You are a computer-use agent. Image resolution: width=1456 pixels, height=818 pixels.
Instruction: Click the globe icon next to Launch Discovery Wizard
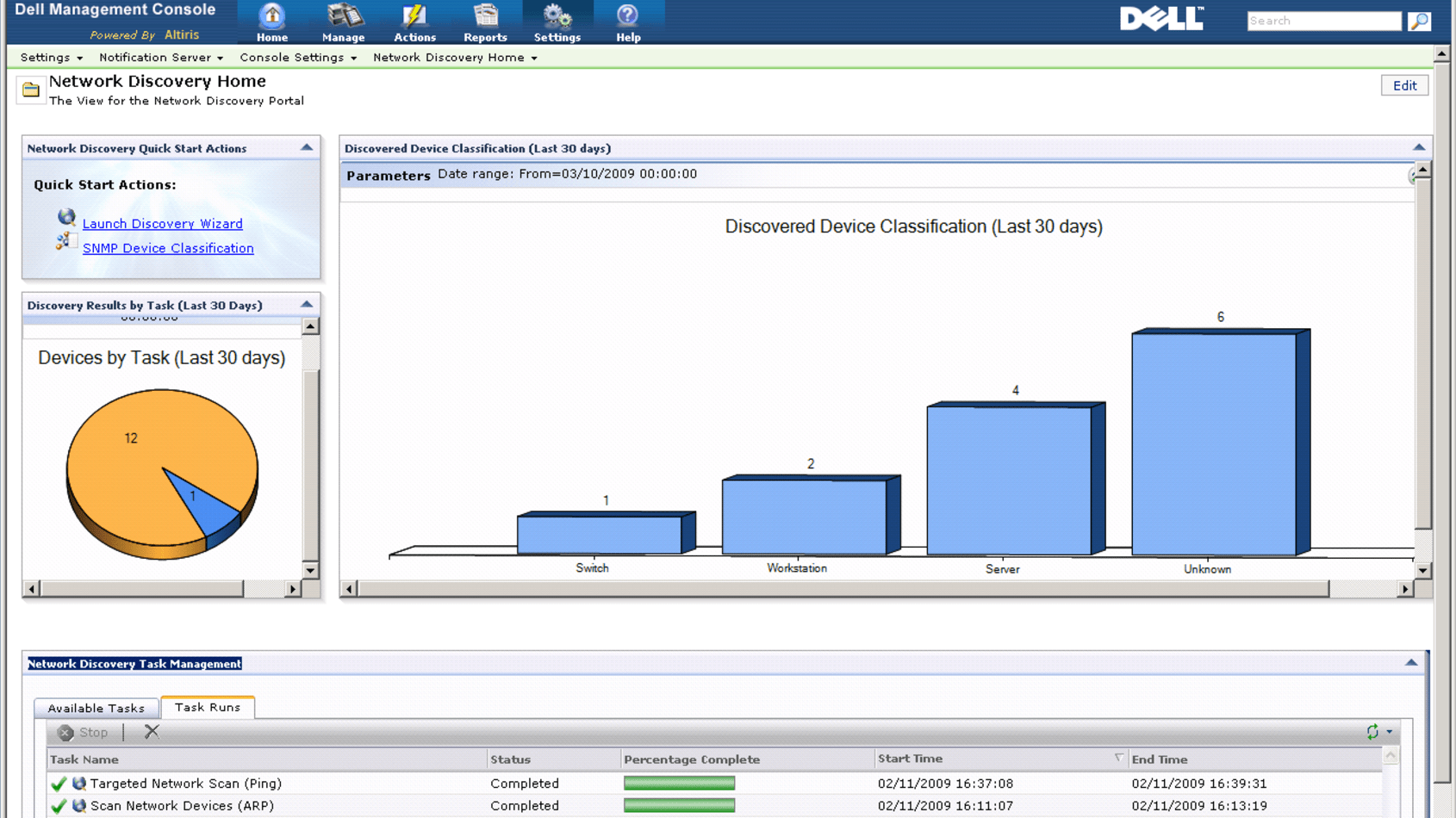coord(66,217)
